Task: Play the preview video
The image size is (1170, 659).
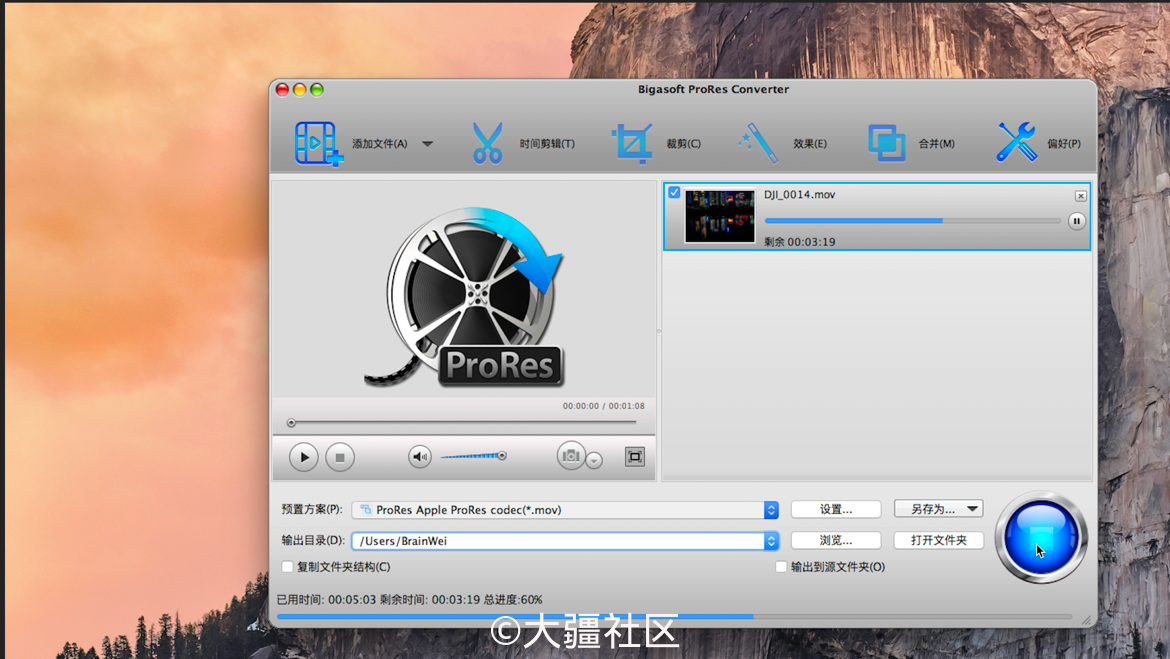Action: (x=304, y=457)
